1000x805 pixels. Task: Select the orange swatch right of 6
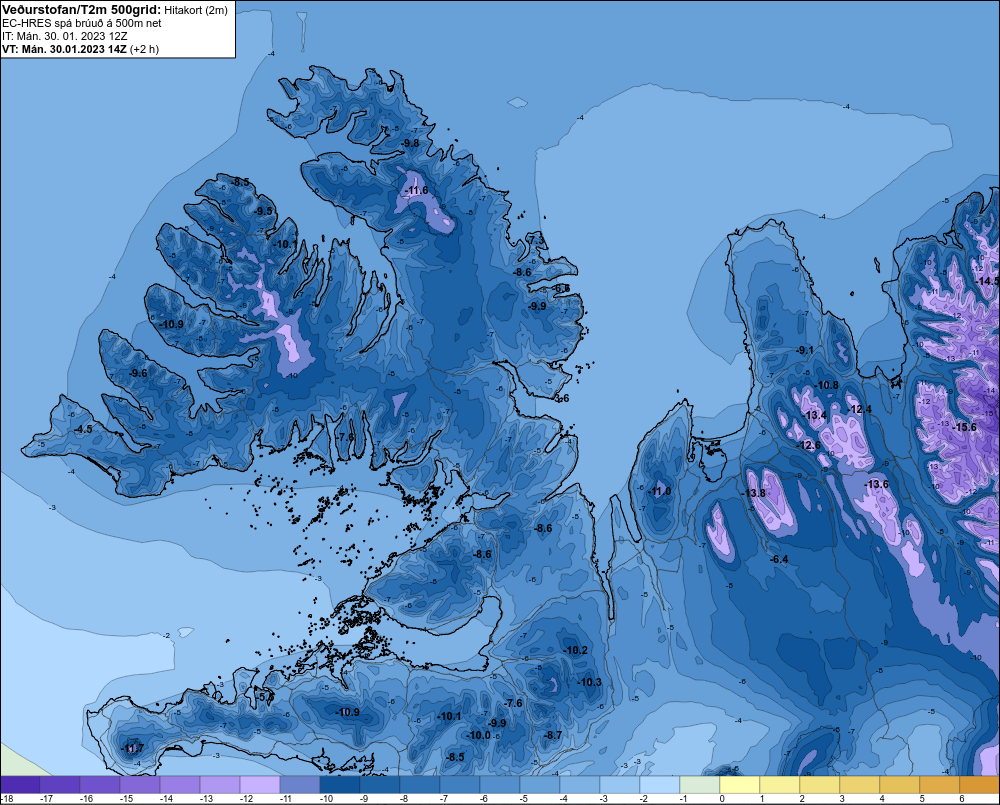coord(979,785)
